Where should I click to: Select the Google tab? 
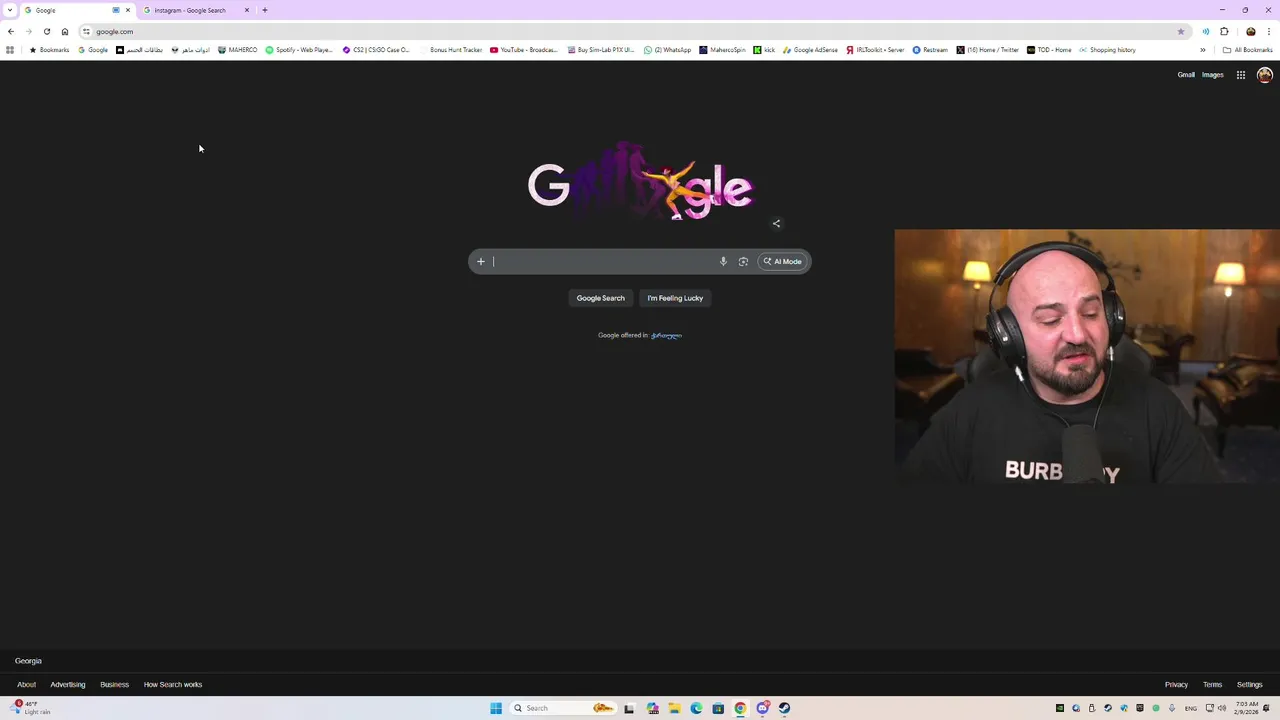tap(70, 10)
